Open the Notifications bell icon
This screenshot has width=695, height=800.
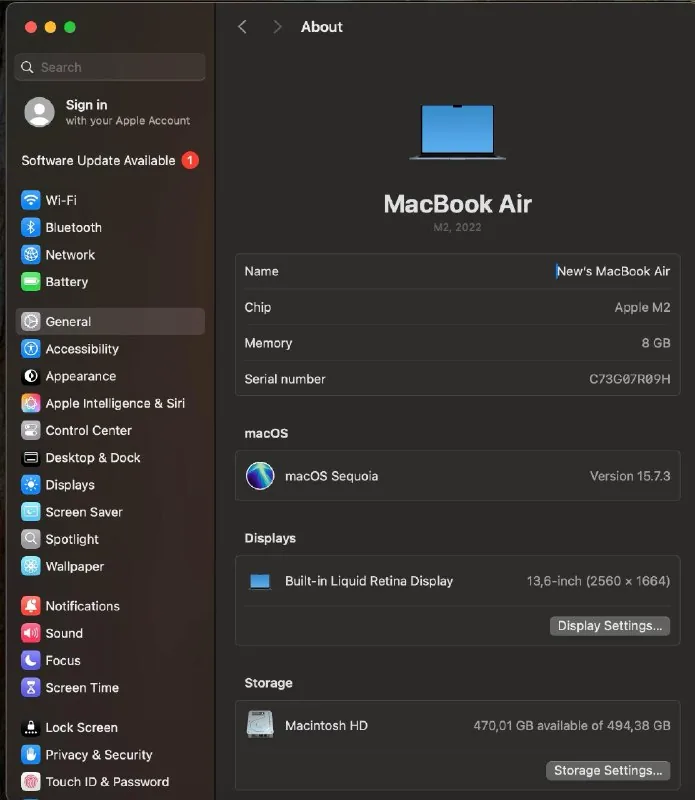pos(31,606)
